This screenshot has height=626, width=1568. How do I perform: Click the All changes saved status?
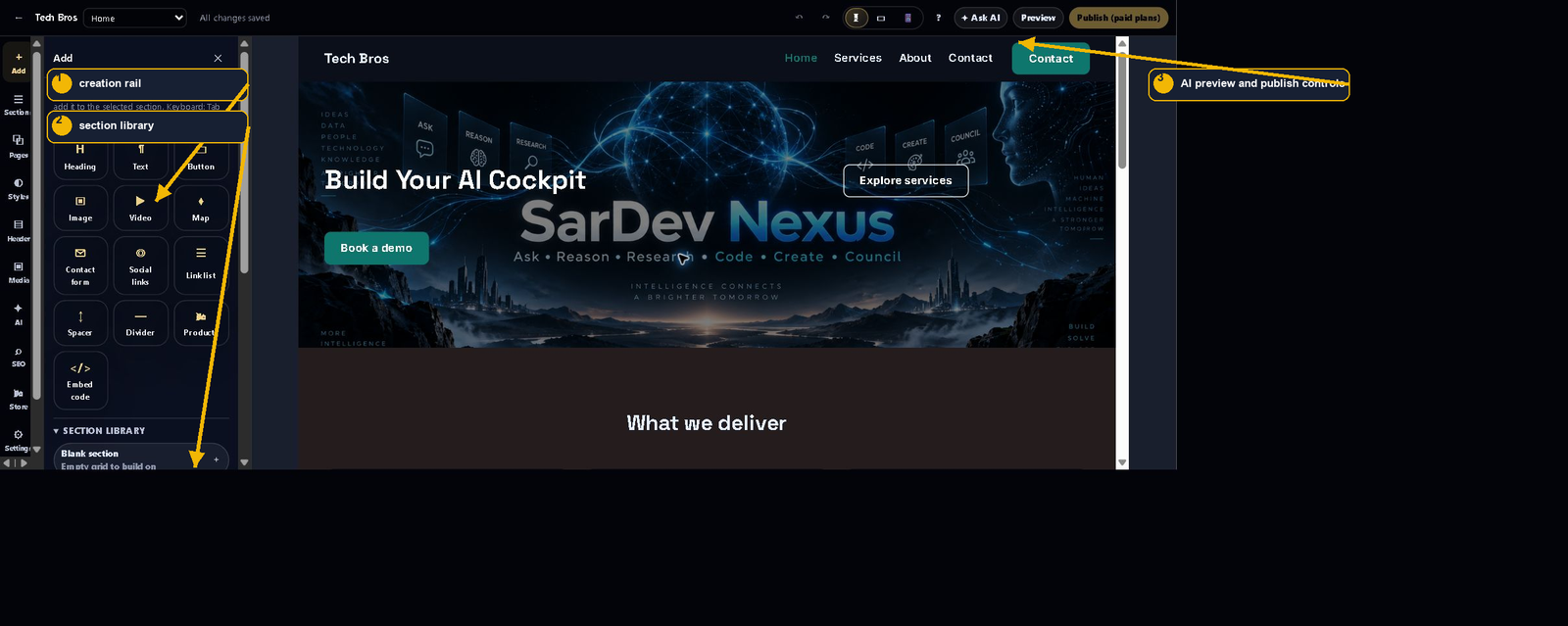234,18
